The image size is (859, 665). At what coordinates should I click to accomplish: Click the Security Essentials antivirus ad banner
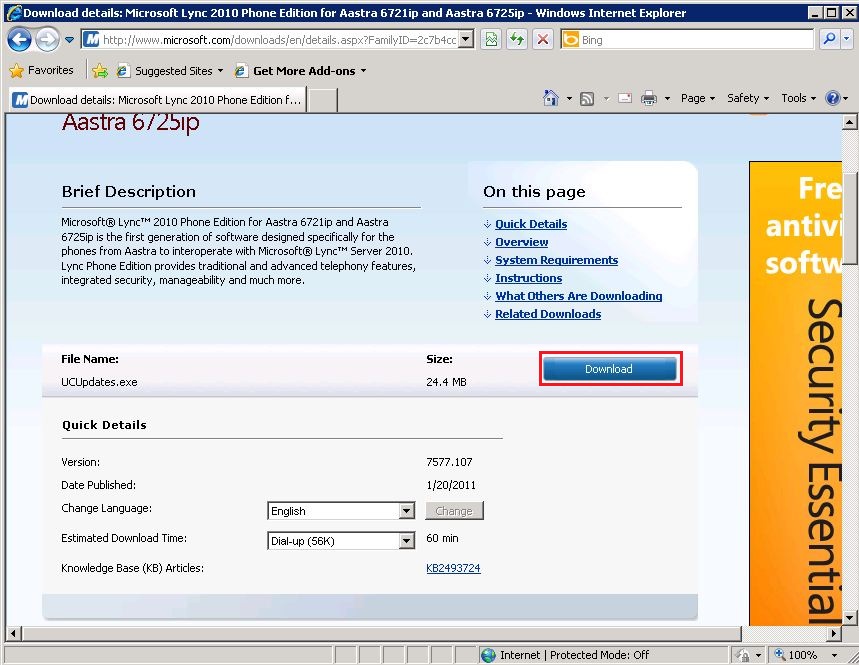click(x=795, y=393)
